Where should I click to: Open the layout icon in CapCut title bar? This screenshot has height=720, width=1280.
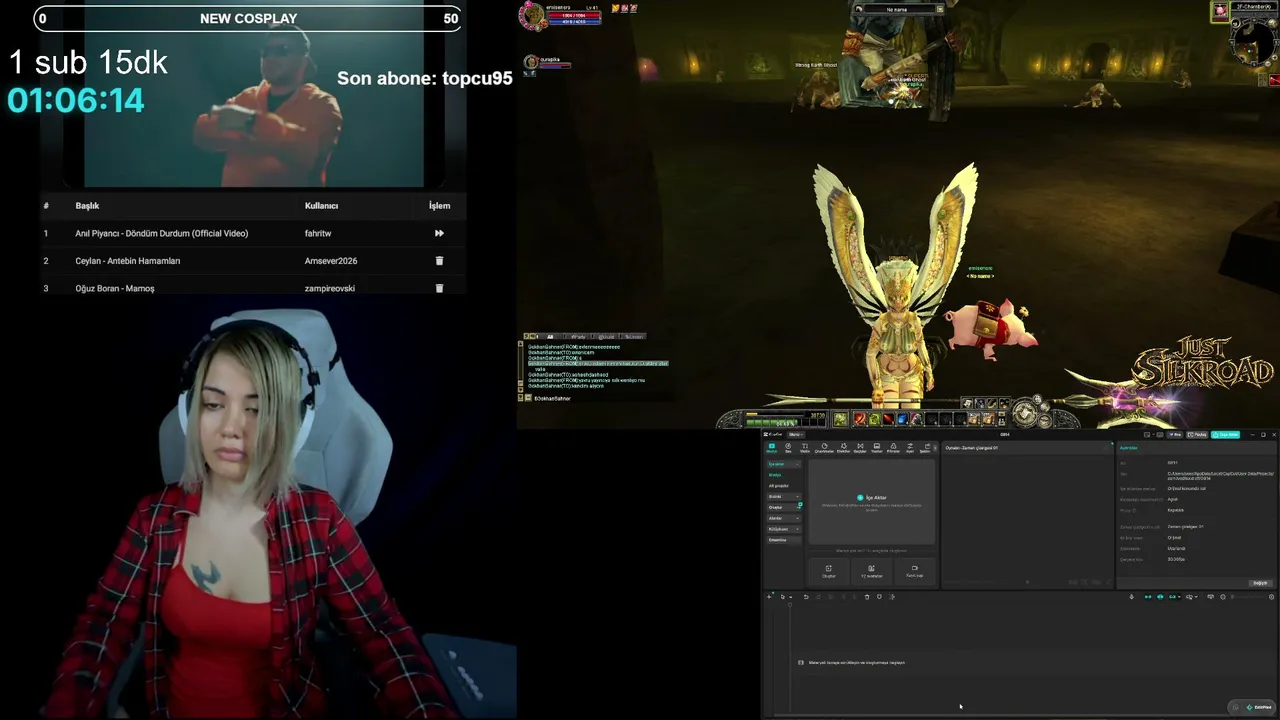pyautogui.click(x=1148, y=435)
